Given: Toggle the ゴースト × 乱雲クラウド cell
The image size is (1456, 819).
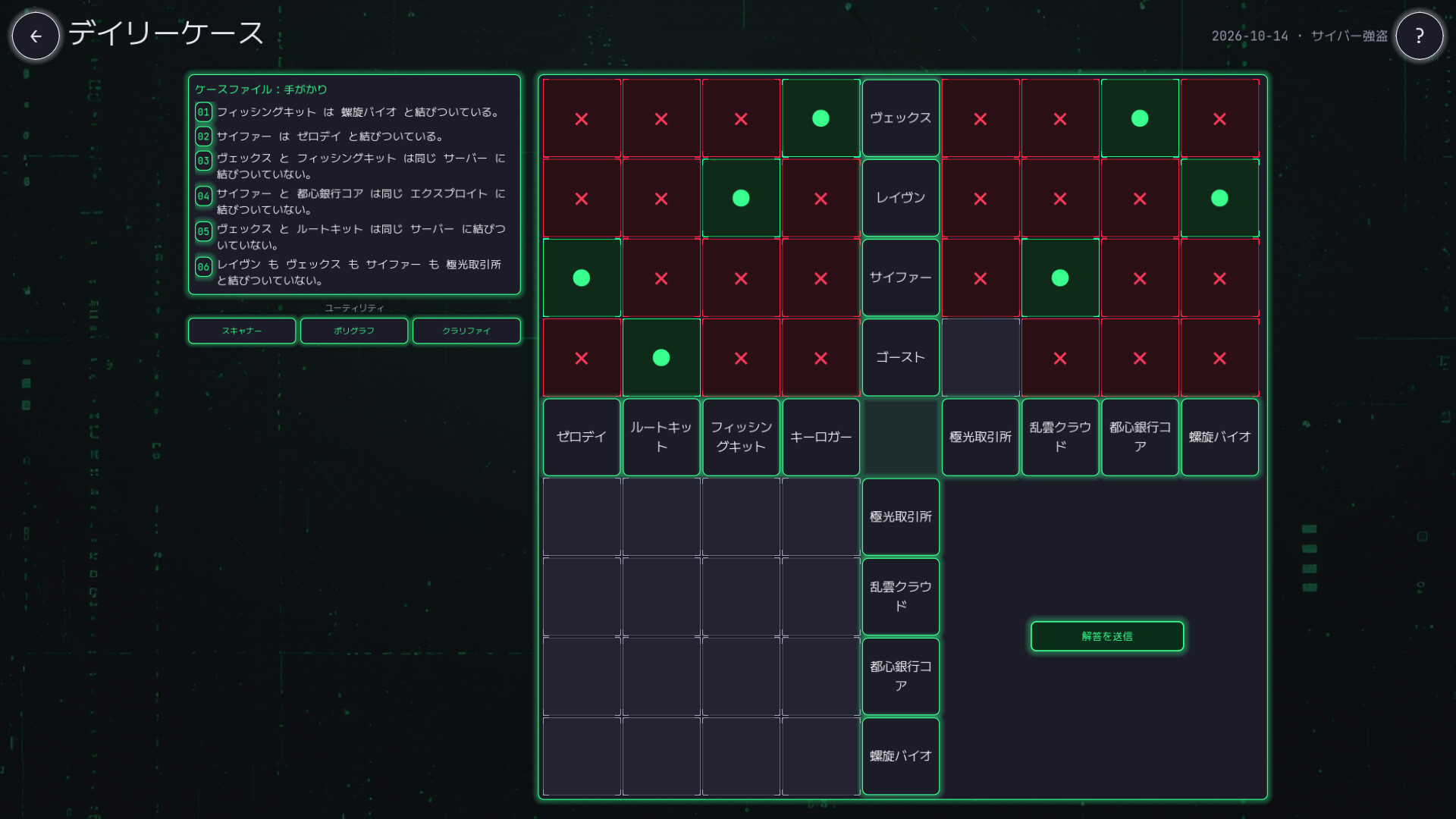Looking at the screenshot, I should pyautogui.click(x=1060, y=357).
